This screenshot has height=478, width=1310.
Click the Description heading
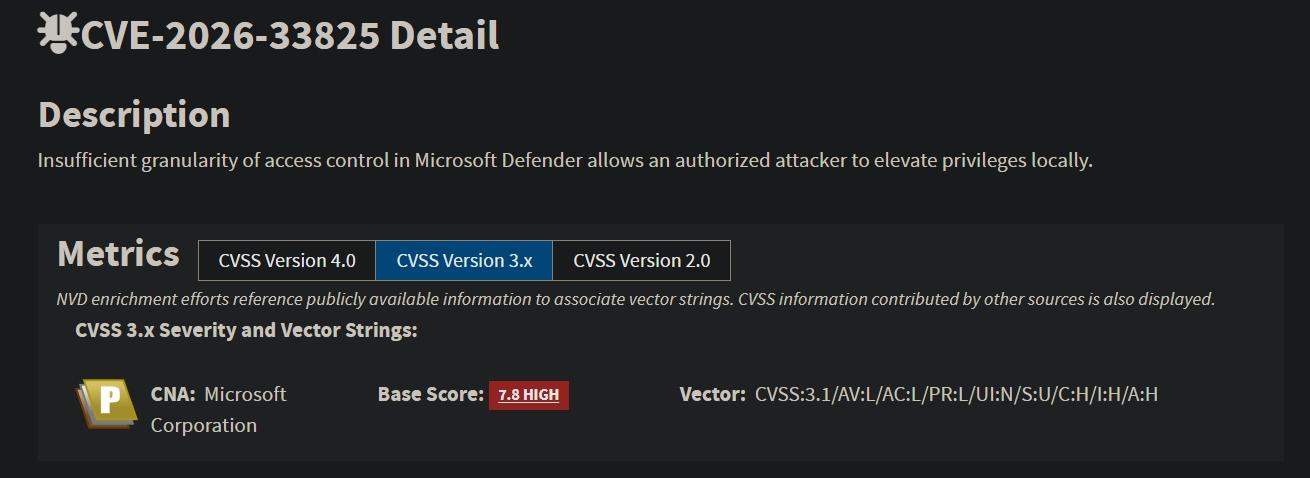click(x=134, y=115)
